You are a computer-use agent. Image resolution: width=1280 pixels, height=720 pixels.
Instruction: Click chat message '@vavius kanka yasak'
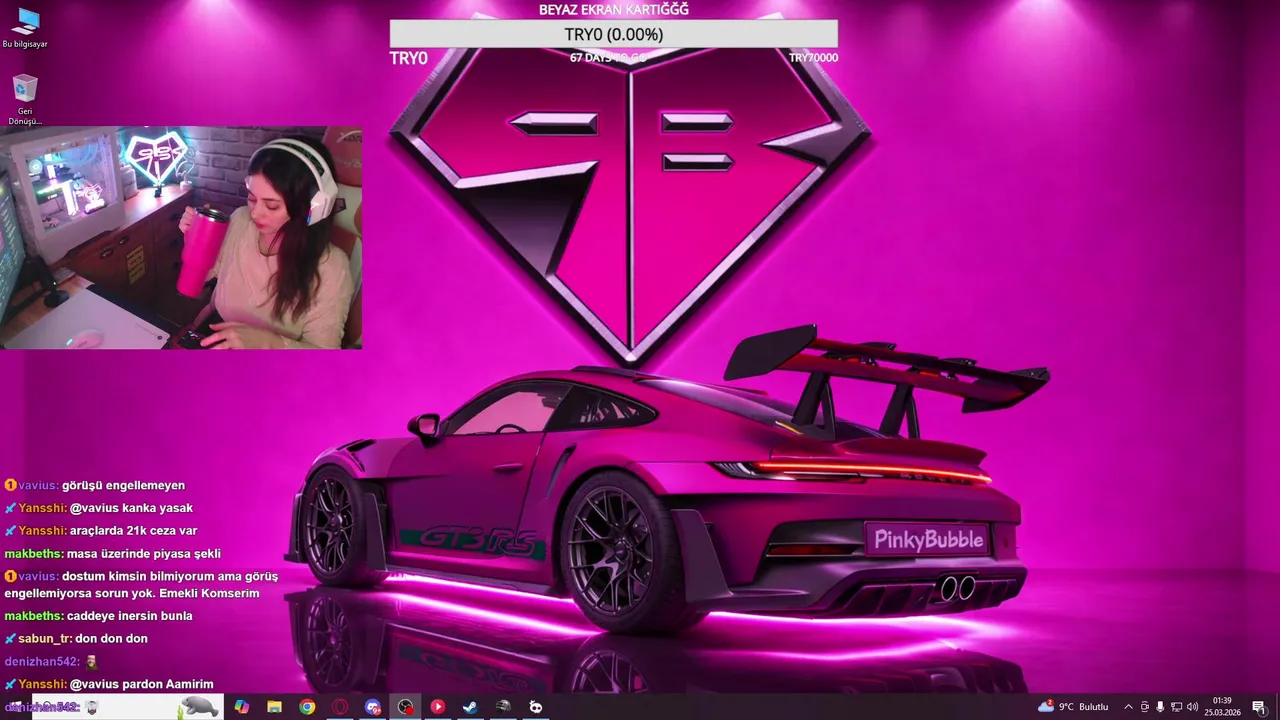[131, 508]
